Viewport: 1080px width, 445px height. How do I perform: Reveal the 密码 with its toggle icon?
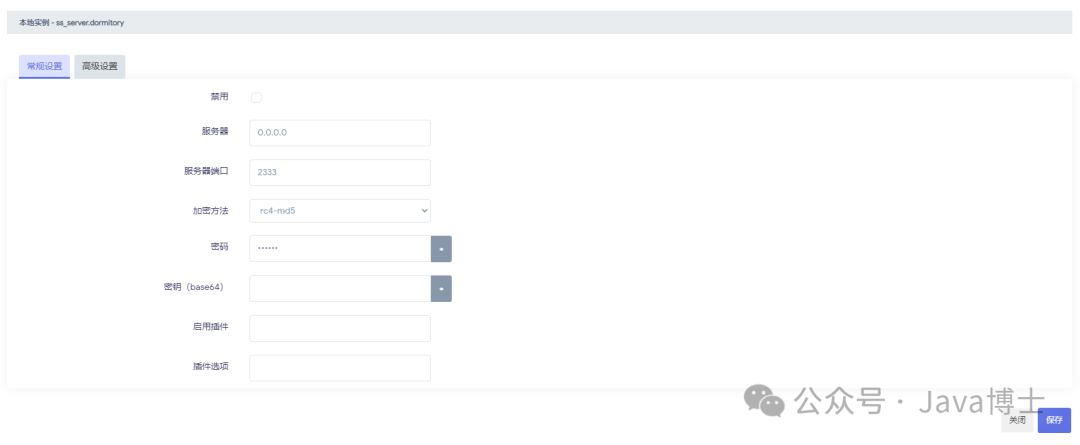tap(441, 248)
